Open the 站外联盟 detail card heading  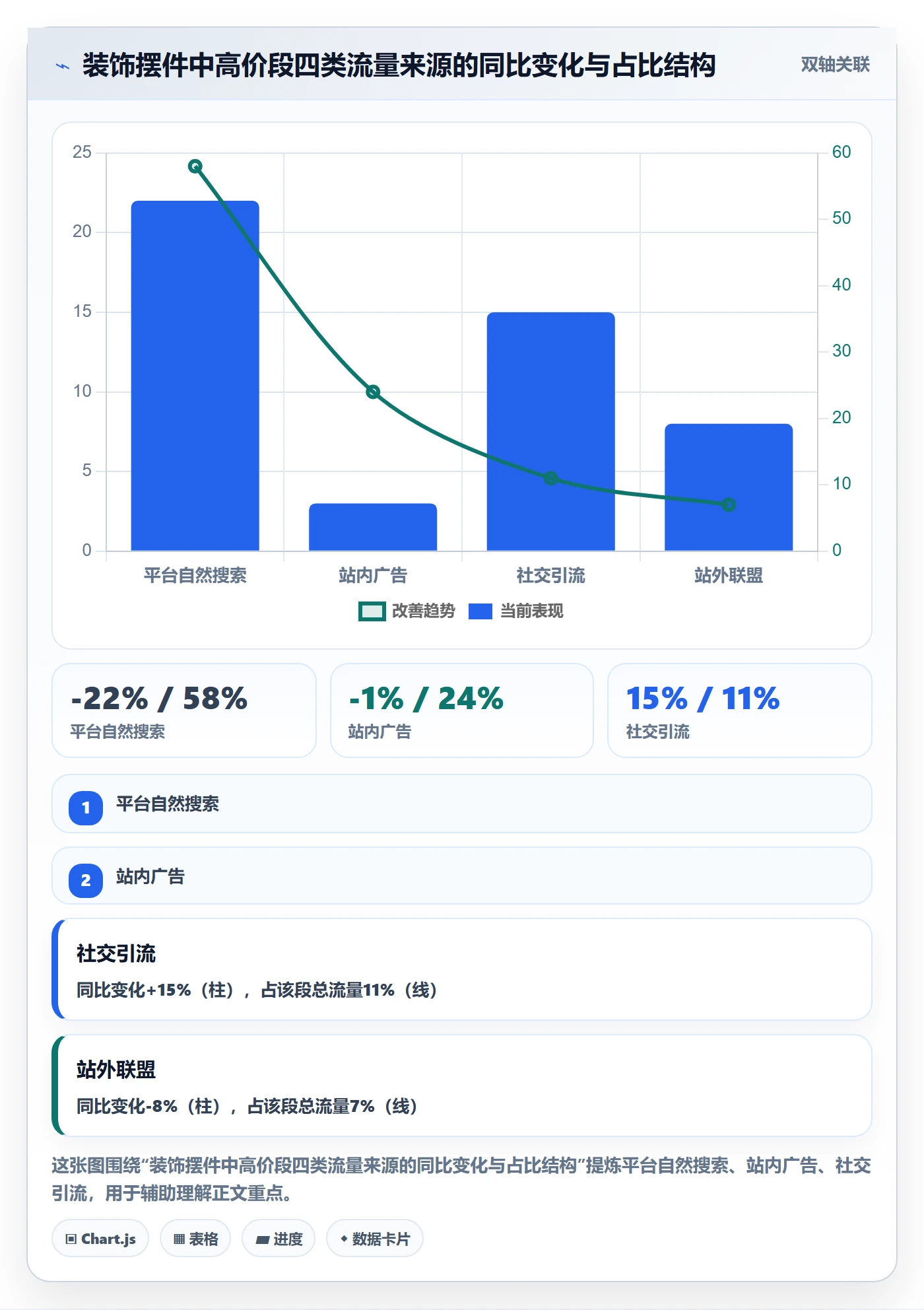click(x=116, y=1070)
